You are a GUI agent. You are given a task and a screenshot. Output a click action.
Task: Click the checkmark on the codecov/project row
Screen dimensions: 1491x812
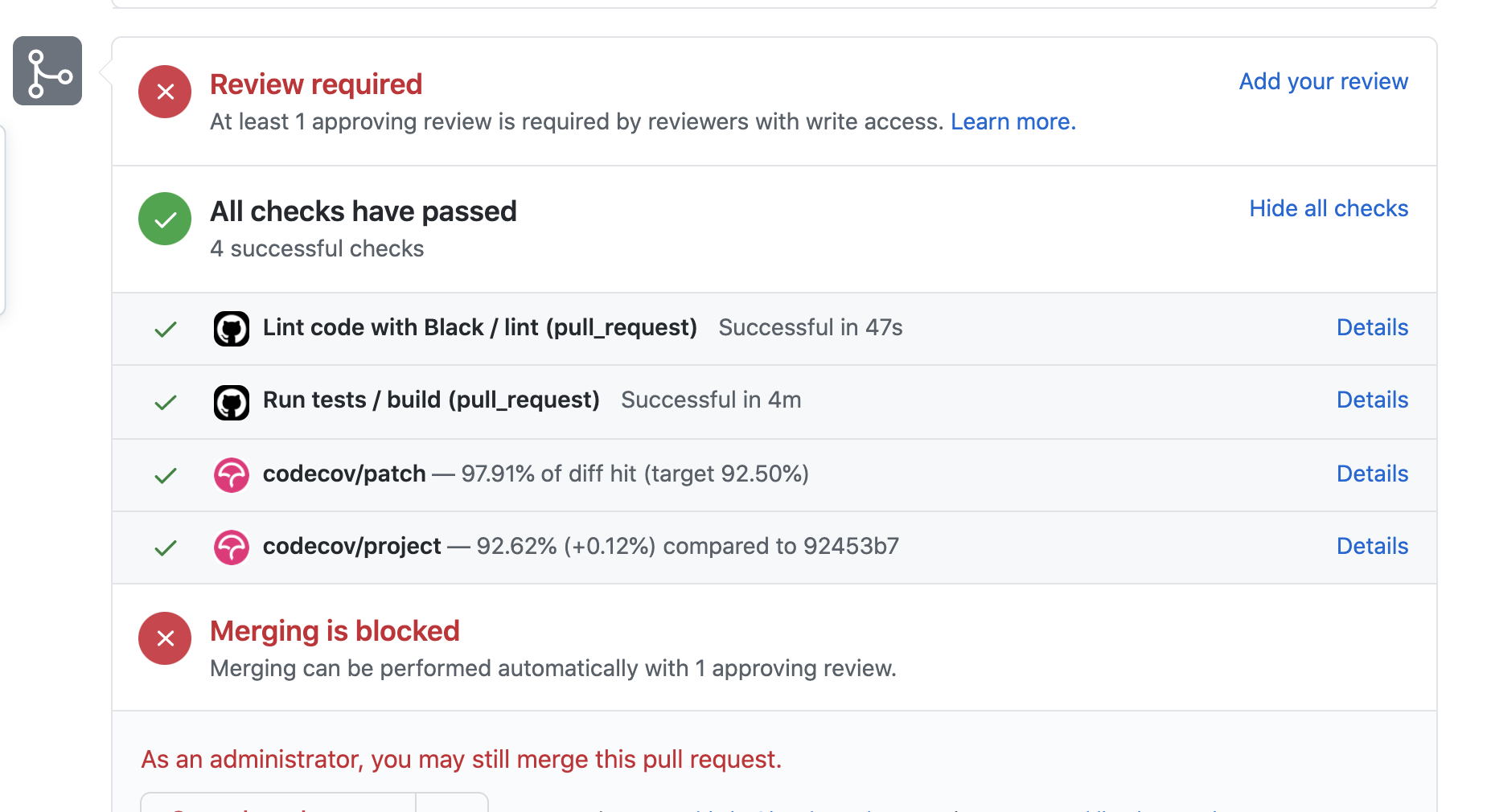pyautogui.click(x=164, y=547)
